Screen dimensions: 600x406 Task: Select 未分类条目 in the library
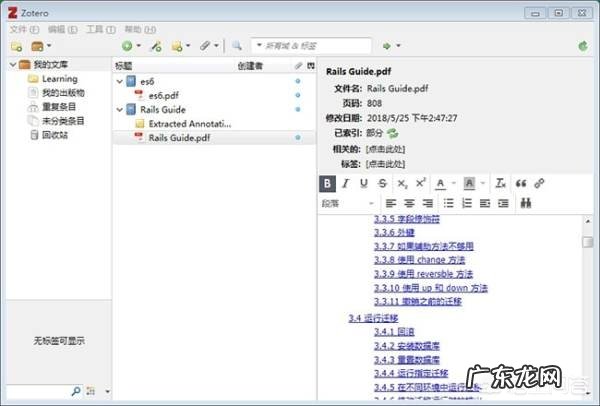[x=63, y=121]
